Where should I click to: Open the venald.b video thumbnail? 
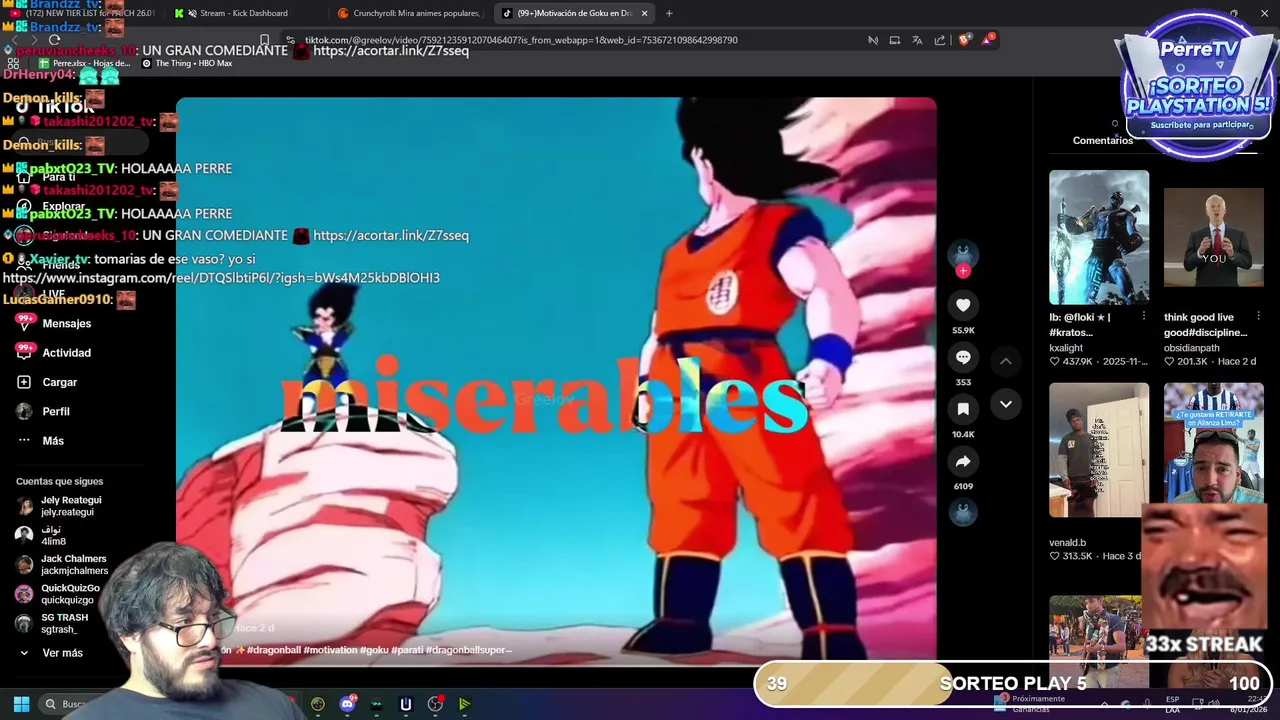pos(1099,450)
